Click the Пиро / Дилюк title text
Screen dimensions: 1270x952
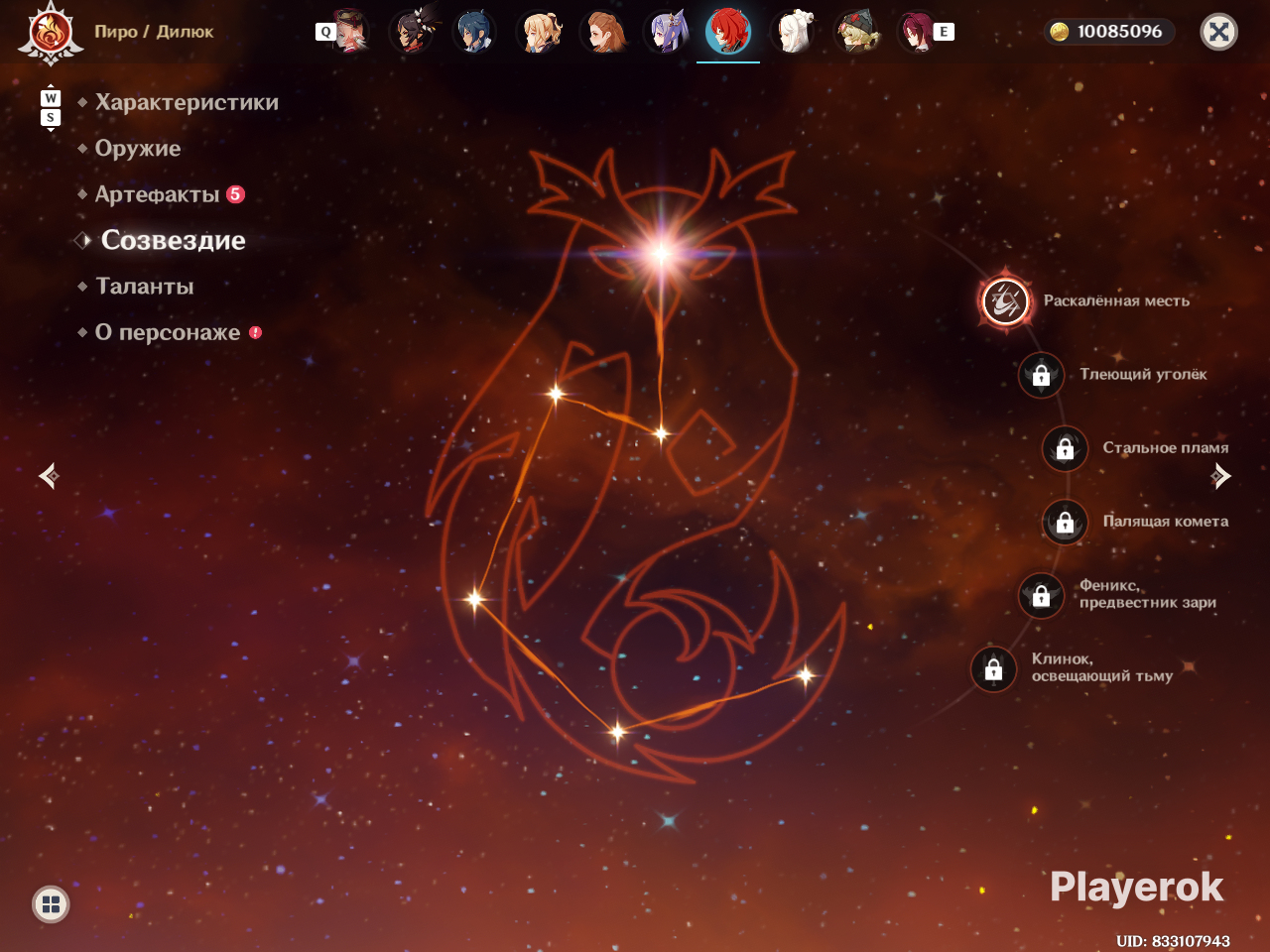pos(154,32)
